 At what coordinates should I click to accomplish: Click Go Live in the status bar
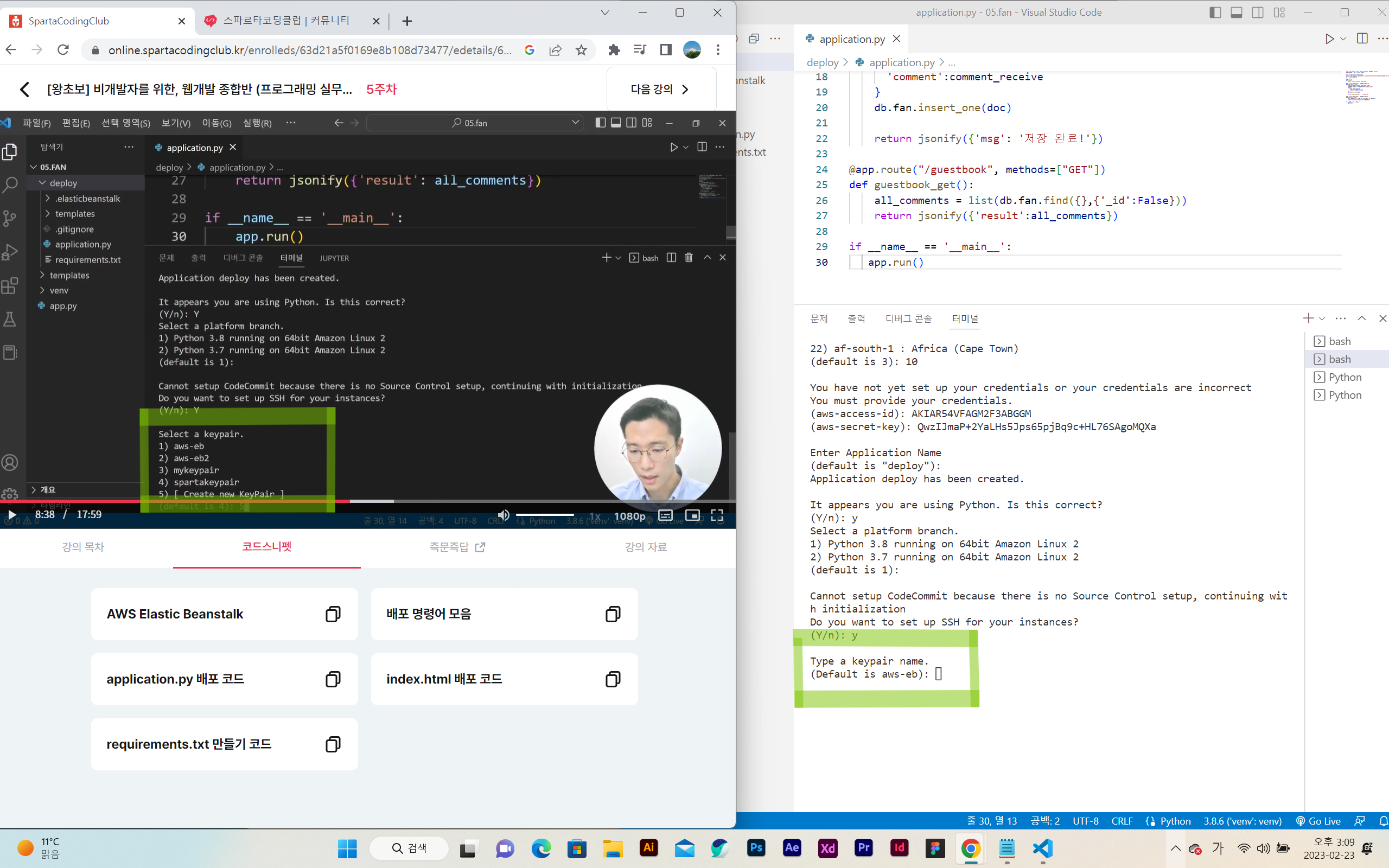pos(1318,821)
